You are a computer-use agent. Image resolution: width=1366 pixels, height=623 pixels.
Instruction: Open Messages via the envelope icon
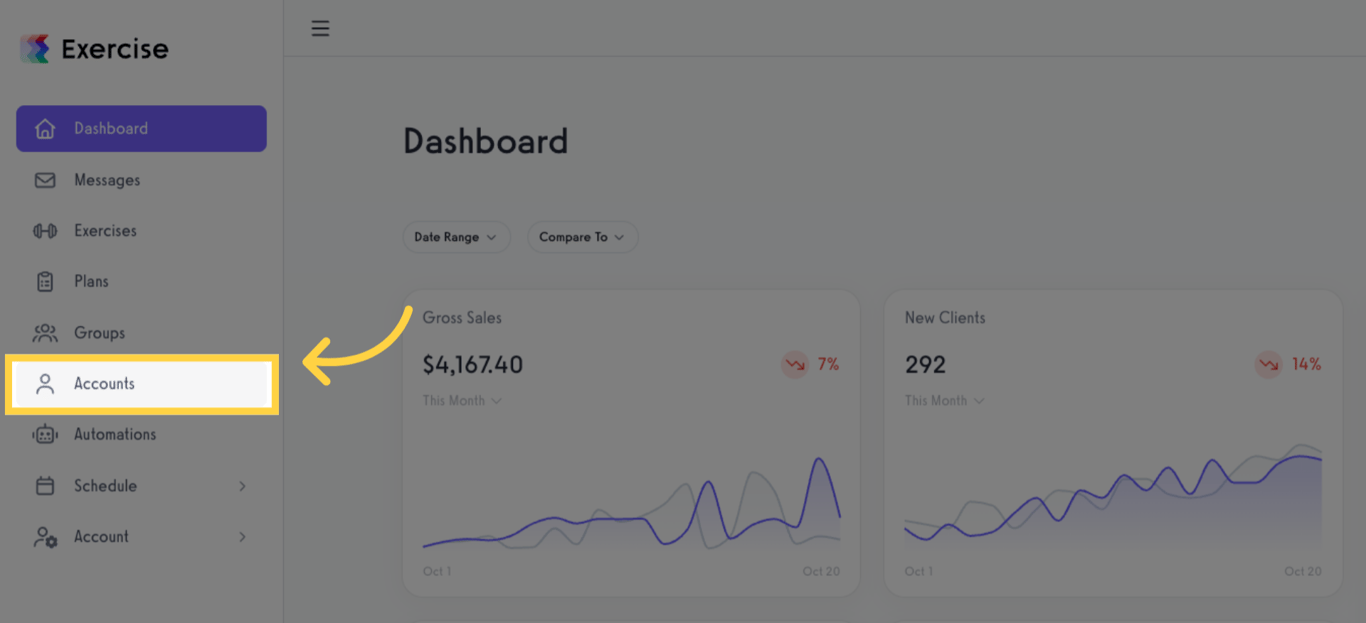[x=45, y=180]
